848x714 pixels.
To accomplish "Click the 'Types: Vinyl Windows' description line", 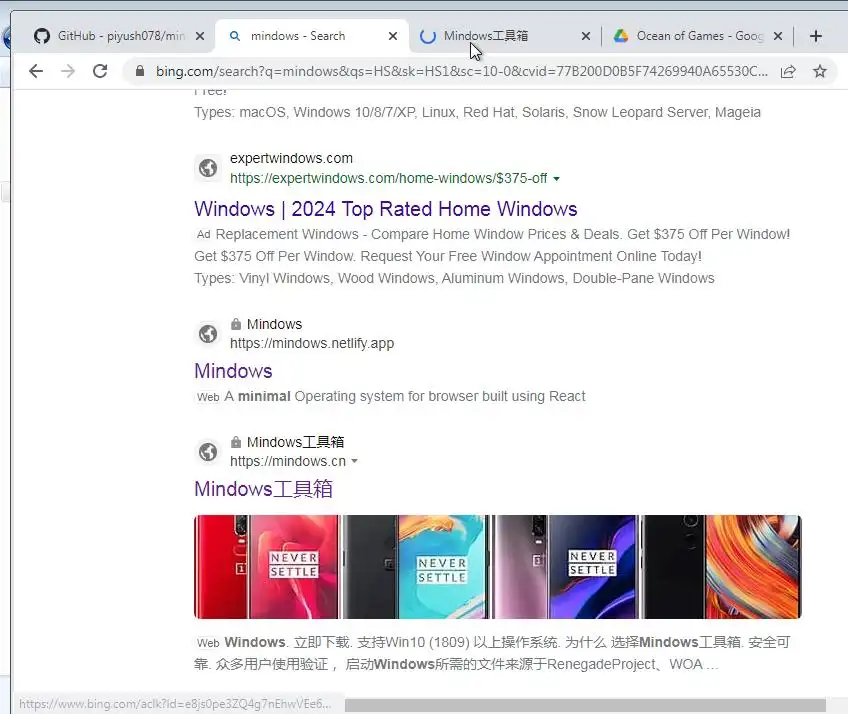I will click(x=454, y=278).
